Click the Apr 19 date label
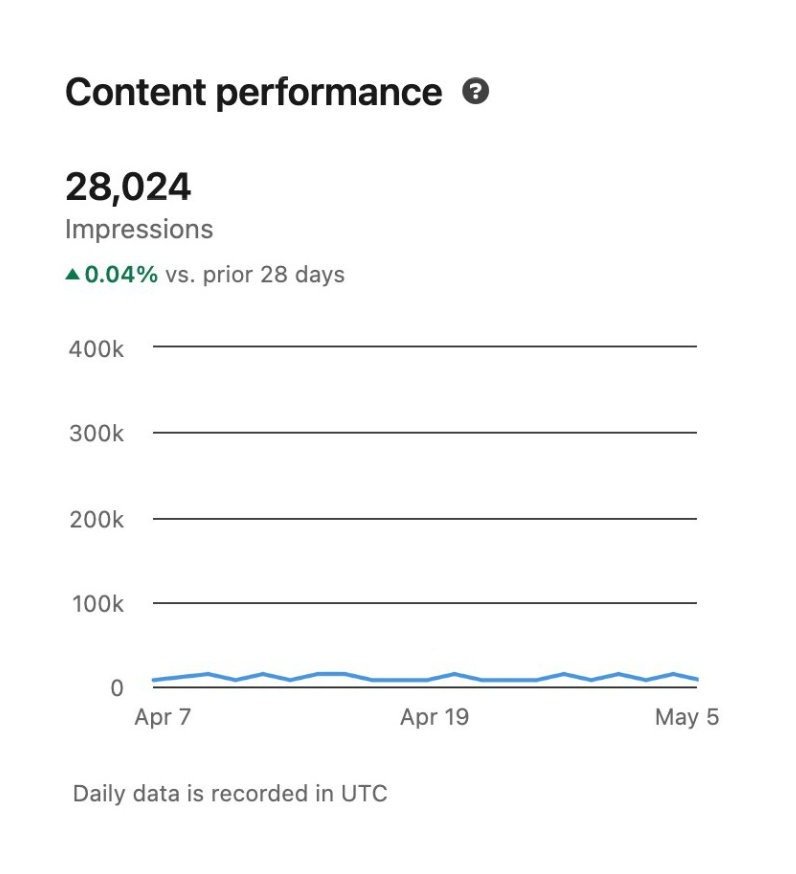This screenshot has height=874, width=796. tap(434, 718)
